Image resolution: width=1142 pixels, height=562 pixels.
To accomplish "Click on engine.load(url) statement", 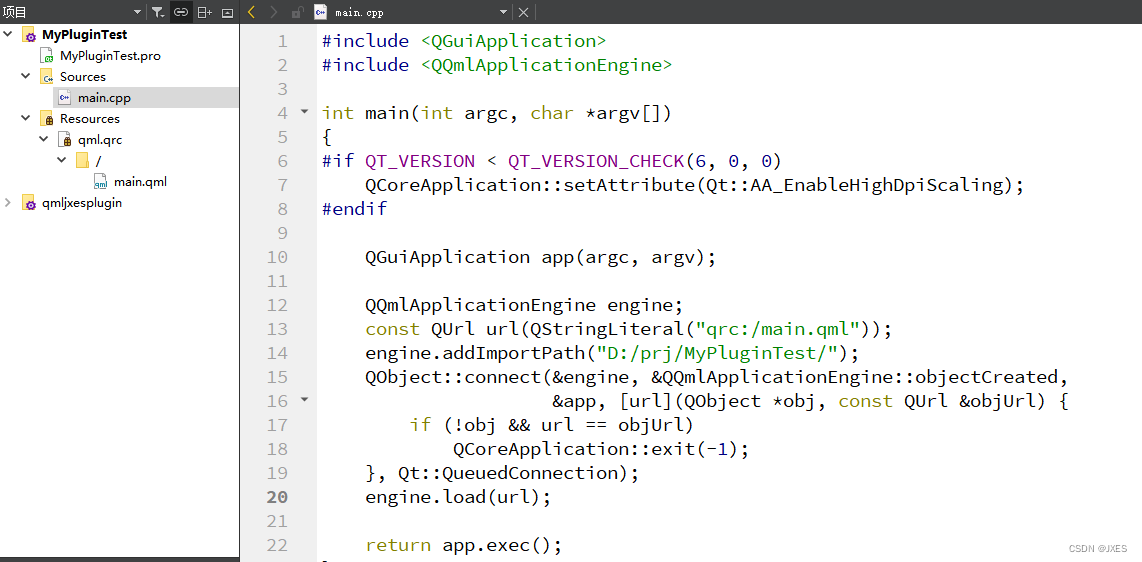I will (458, 497).
